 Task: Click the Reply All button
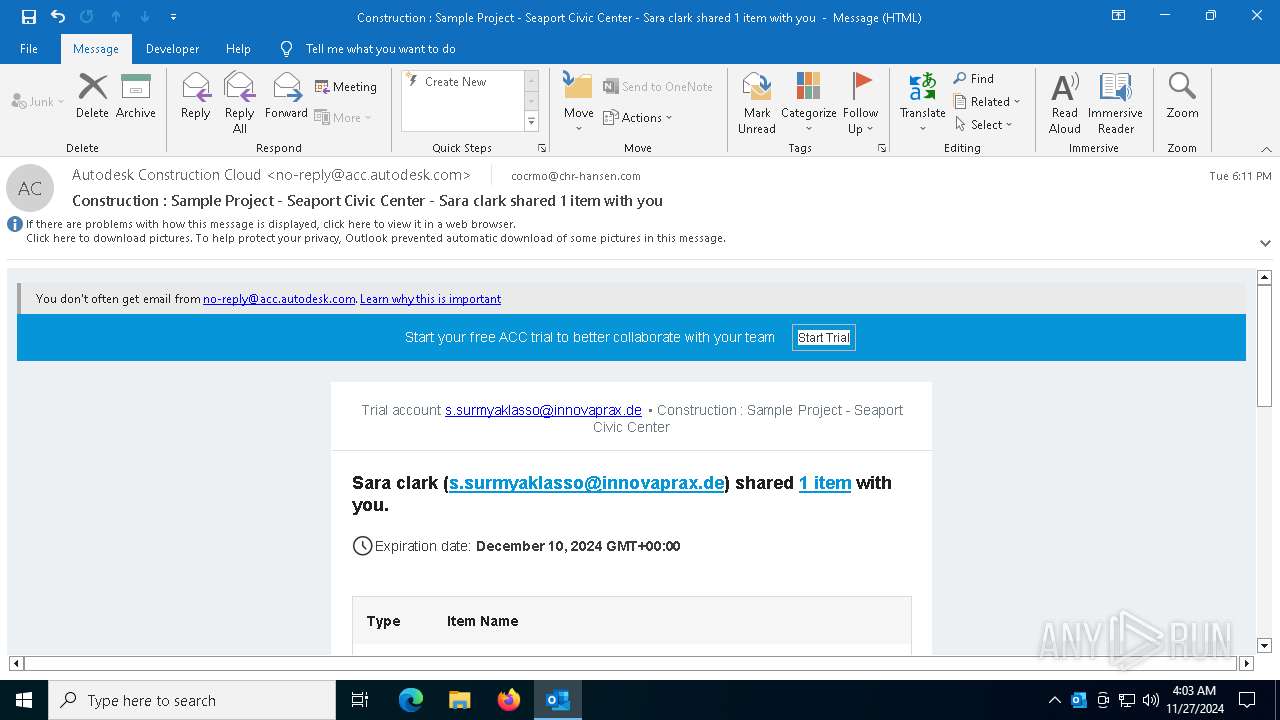point(240,102)
